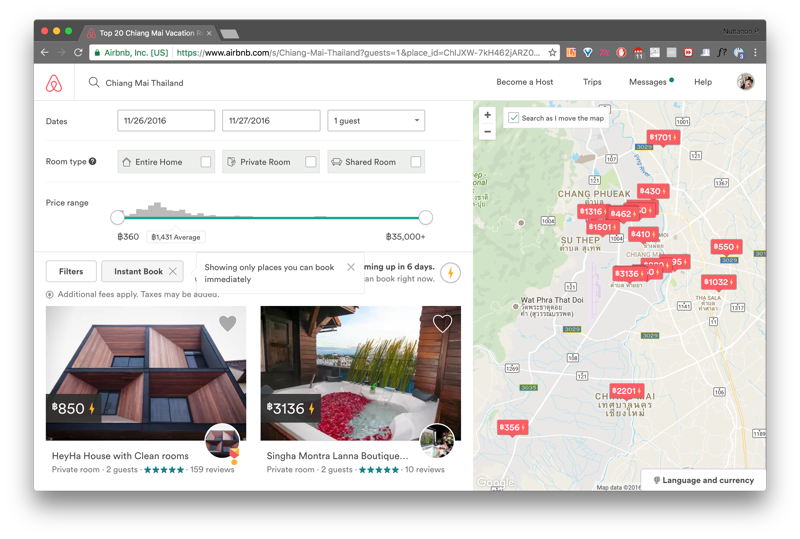Open Singha Montra Lanna Boutique listing
Image resolution: width=800 pixels, height=539 pixels.
337,455
